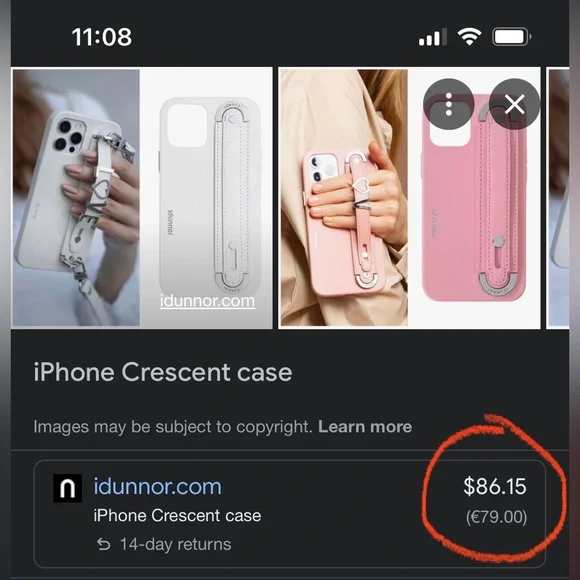This screenshot has width=580, height=580.
Task: Open the idunnor.com overlay link on image
Action: 208,301
